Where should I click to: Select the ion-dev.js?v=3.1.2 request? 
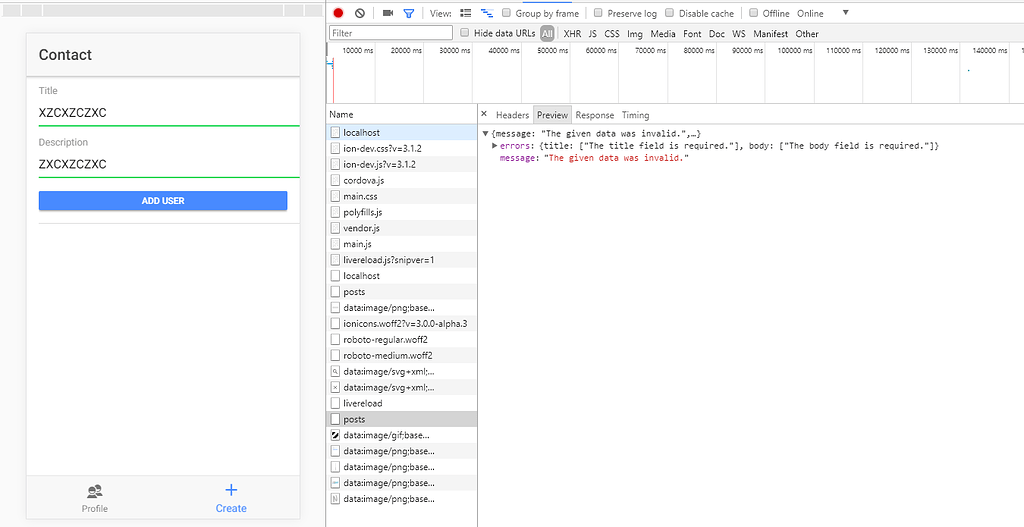402,165
